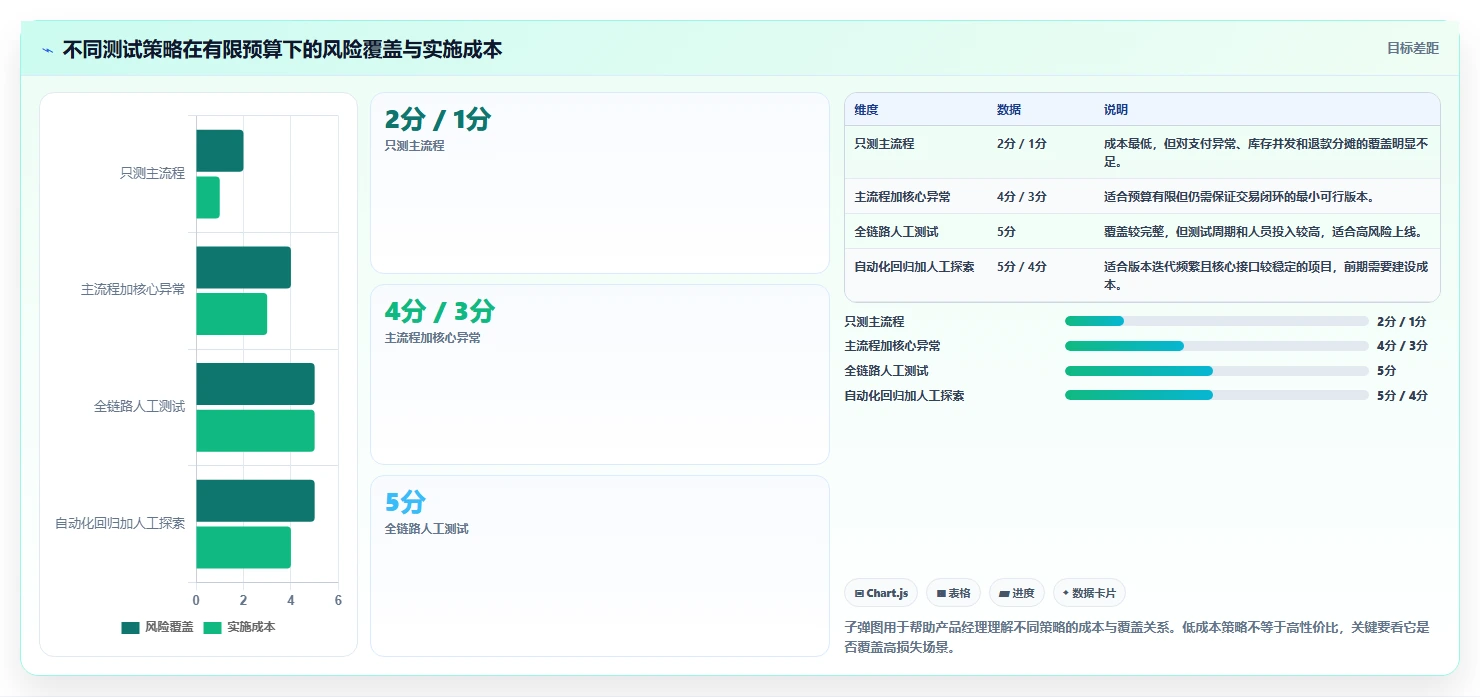Screen dimensions: 1480x697
Task: Click 只测主流程 implementation cost bar in chart
Action: coord(208,197)
